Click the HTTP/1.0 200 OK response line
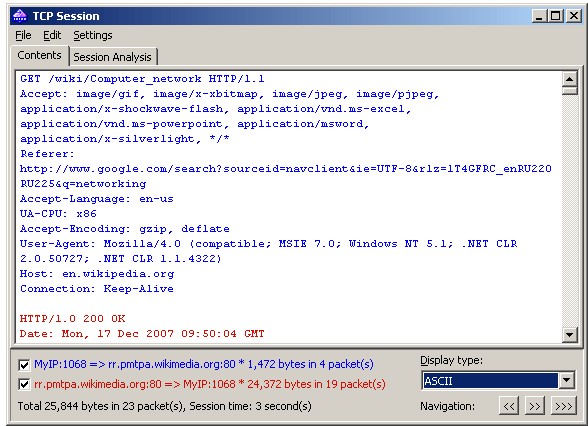Viewport: 588px width, 426px height. click(72, 319)
